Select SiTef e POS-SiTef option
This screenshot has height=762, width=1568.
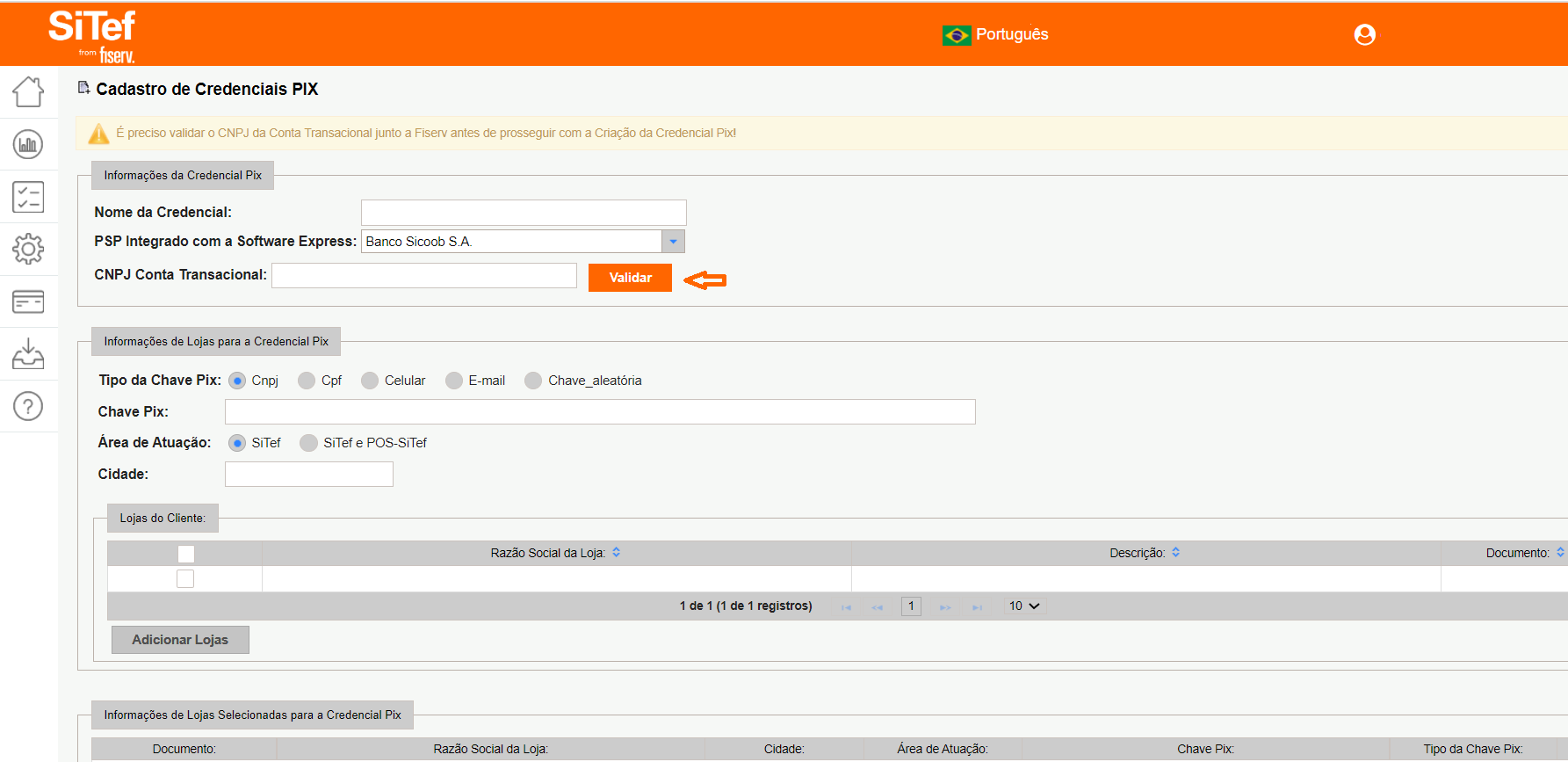coord(308,443)
